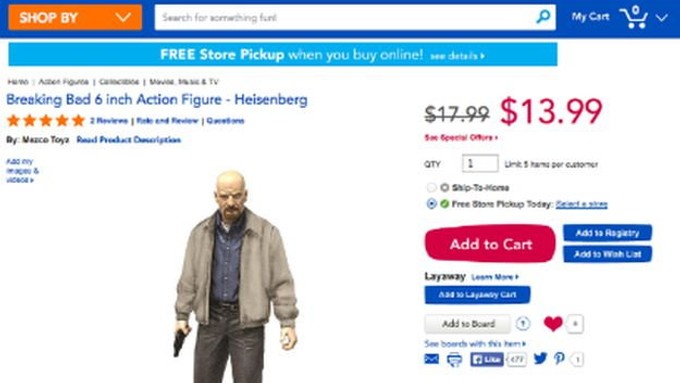Click the red Add to Cart button
The height and width of the screenshot is (383, 680).
(x=490, y=244)
